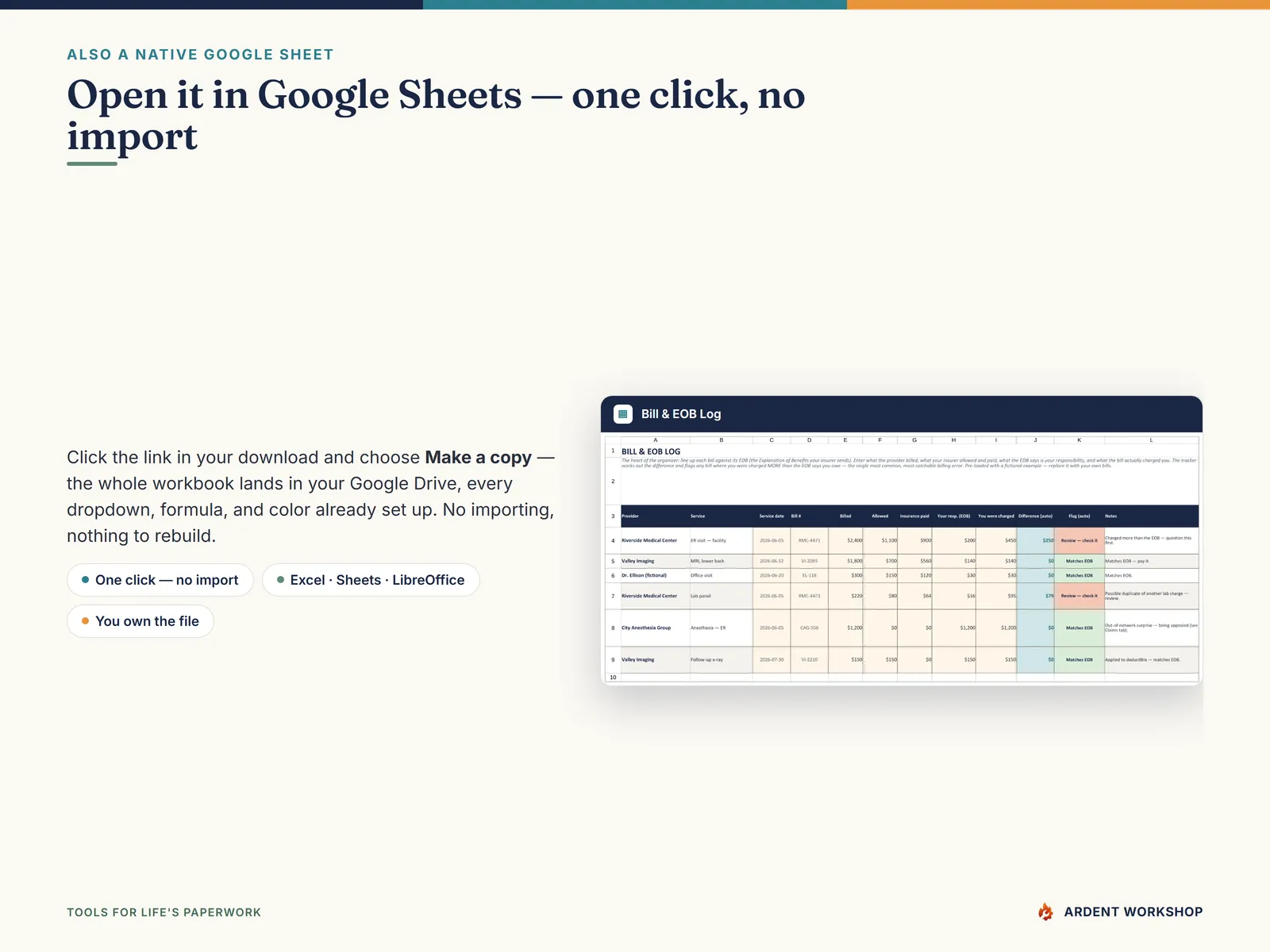Click the spreadsheet icon beside Bill & EOB Log
Image resolution: width=1270 pixels, height=952 pixels.
pos(623,414)
